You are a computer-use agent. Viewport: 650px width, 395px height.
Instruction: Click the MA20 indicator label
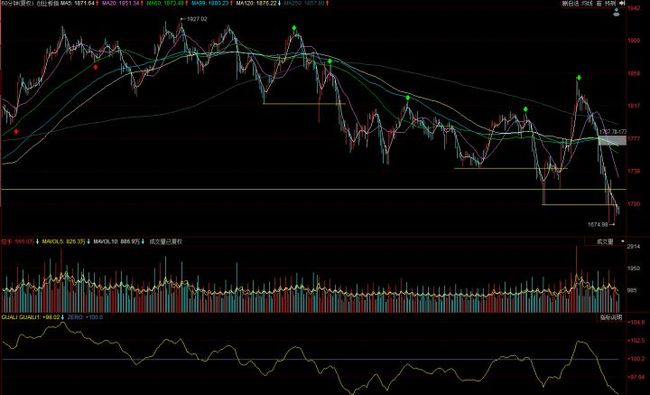(x=120, y=3)
